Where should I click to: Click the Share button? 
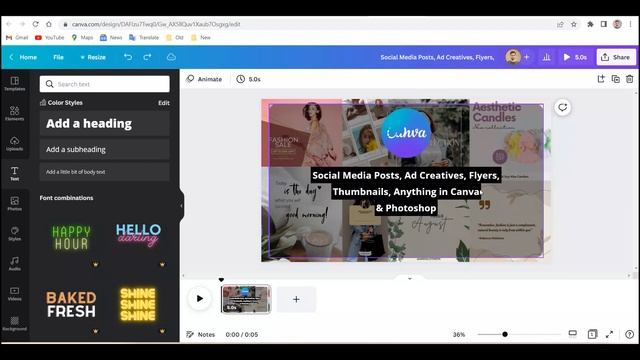coord(616,57)
